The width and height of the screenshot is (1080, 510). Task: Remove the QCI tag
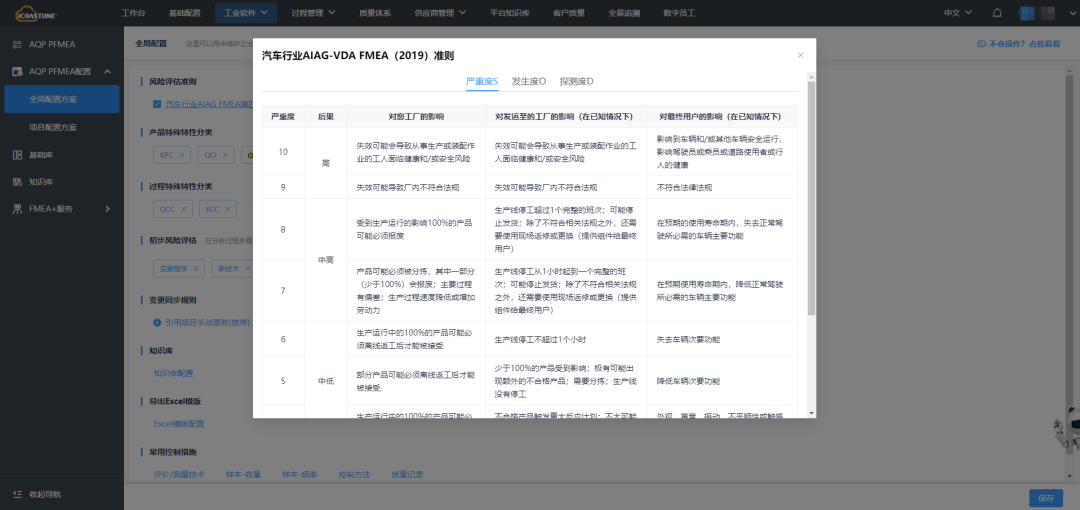coord(225,156)
